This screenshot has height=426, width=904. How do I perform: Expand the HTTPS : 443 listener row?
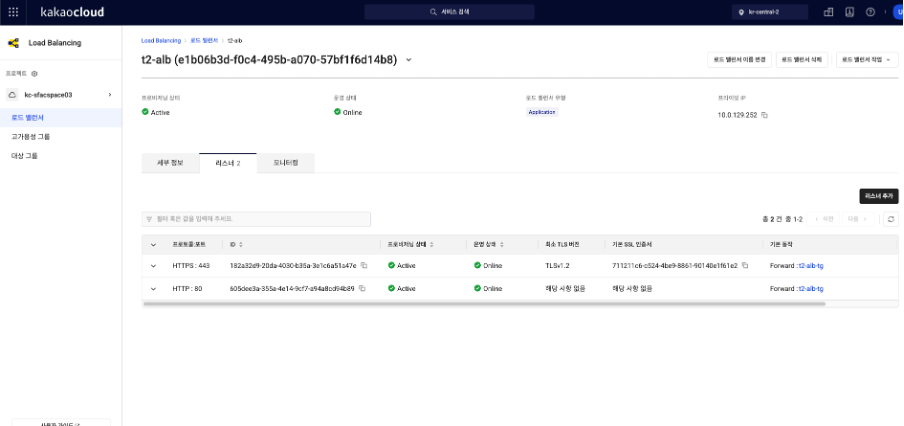pyautogui.click(x=153, y=266)
